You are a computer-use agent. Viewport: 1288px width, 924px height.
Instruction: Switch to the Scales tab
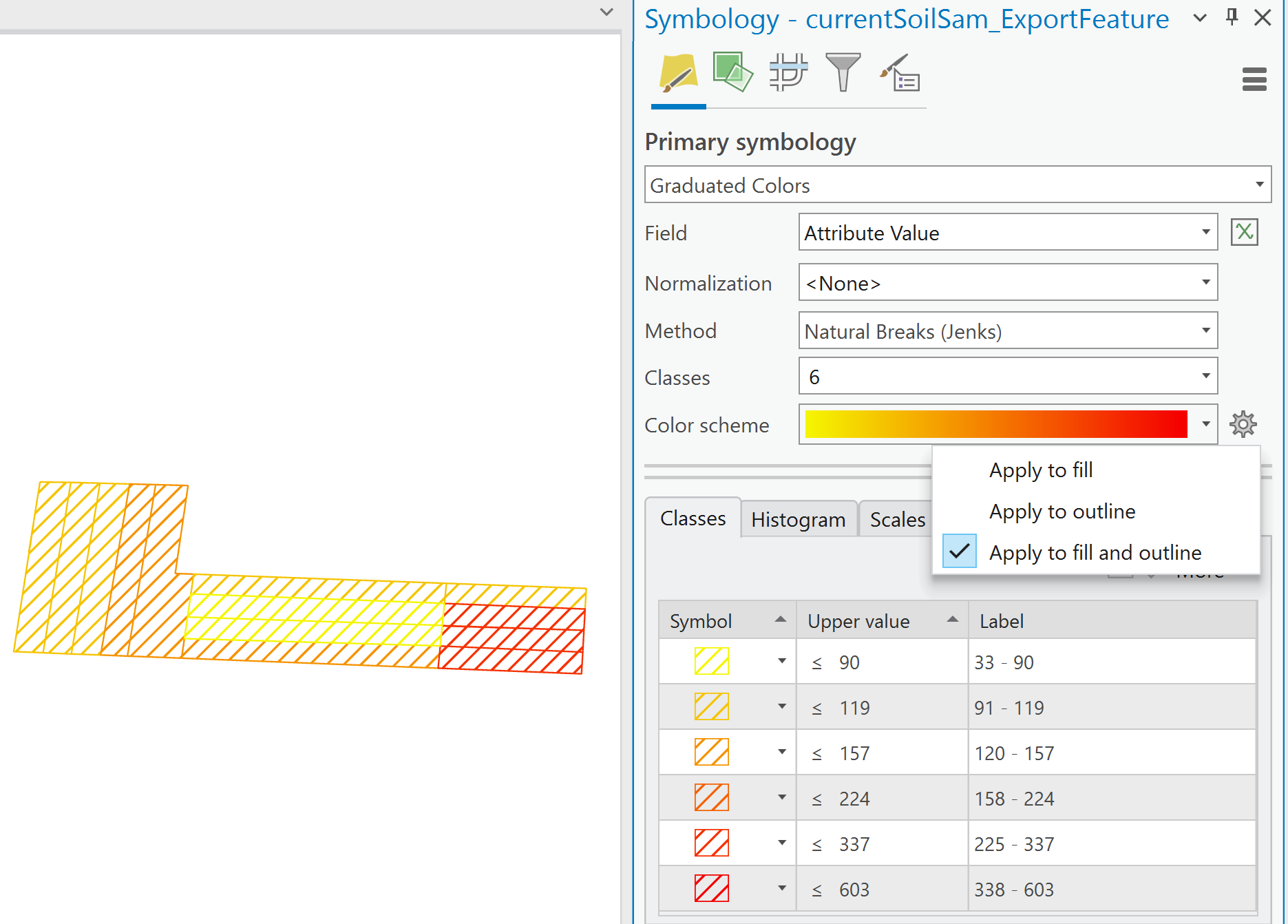[897, 519]
